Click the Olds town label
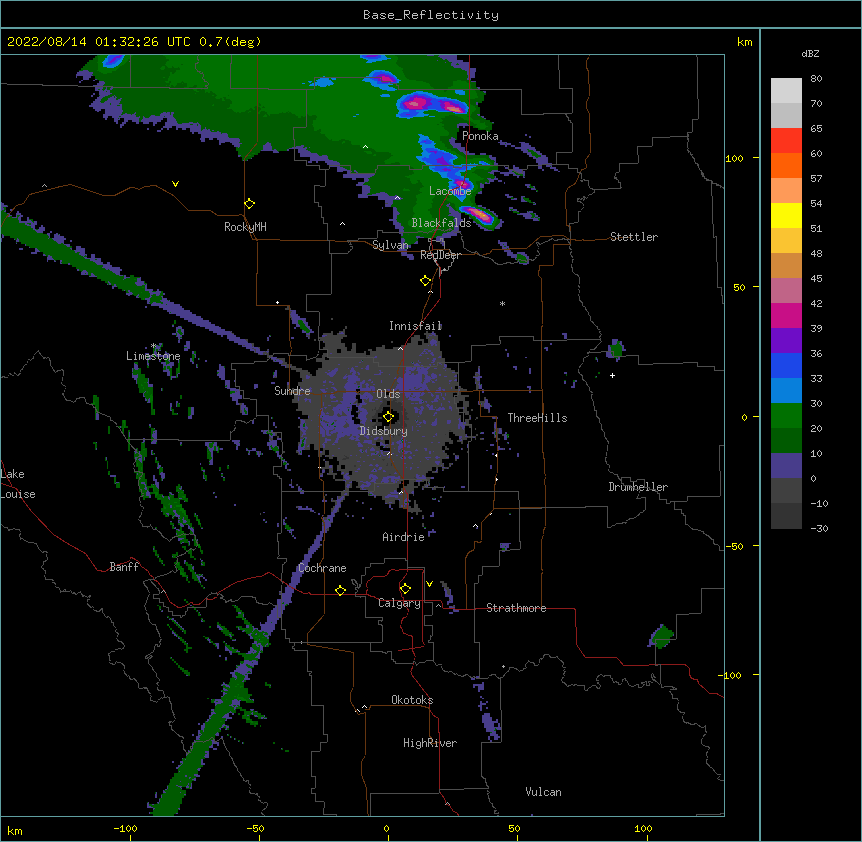 tap(388, 394)
